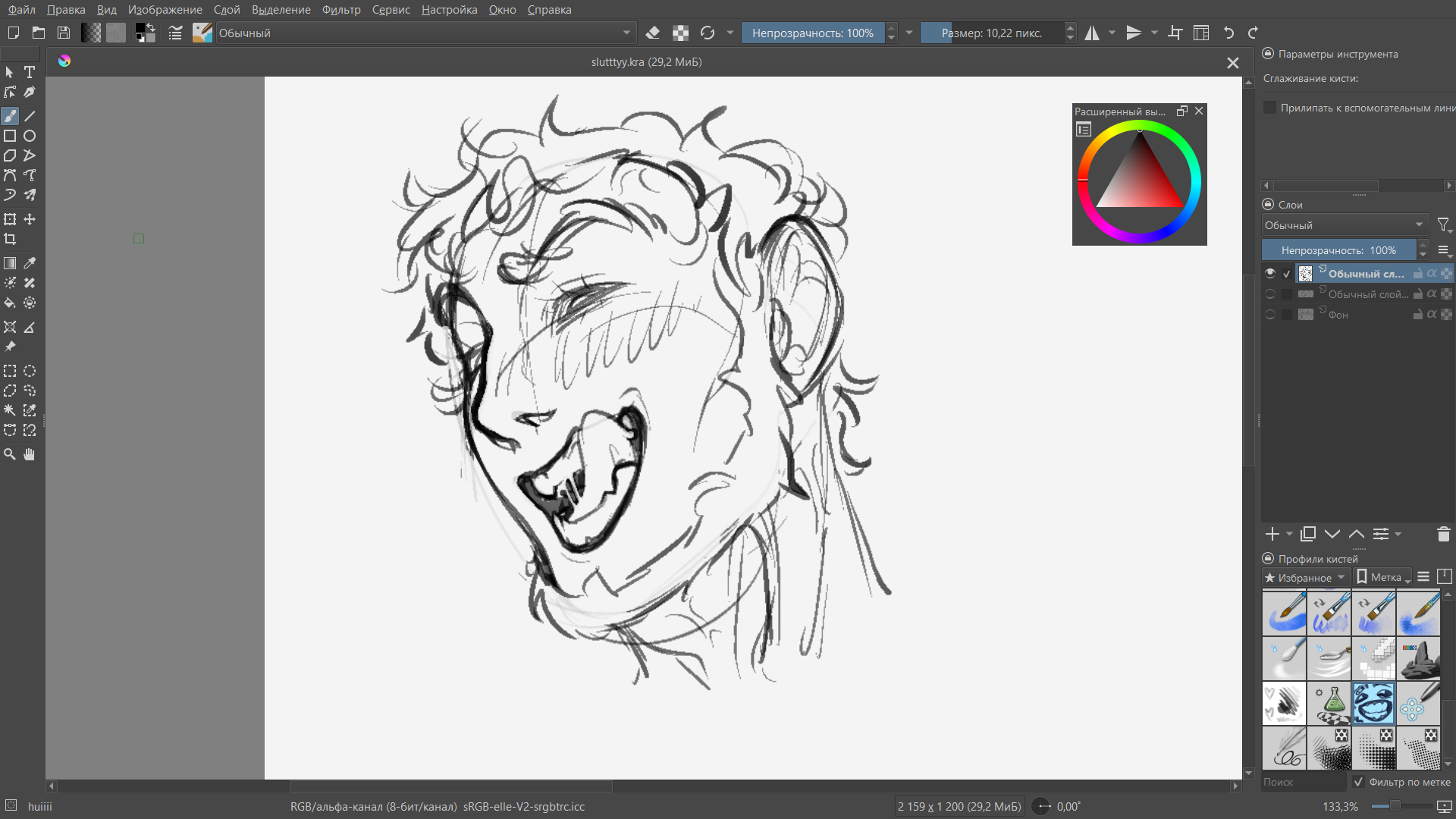Open brush blending mode dropdown in toolbar

pos(425,33)
